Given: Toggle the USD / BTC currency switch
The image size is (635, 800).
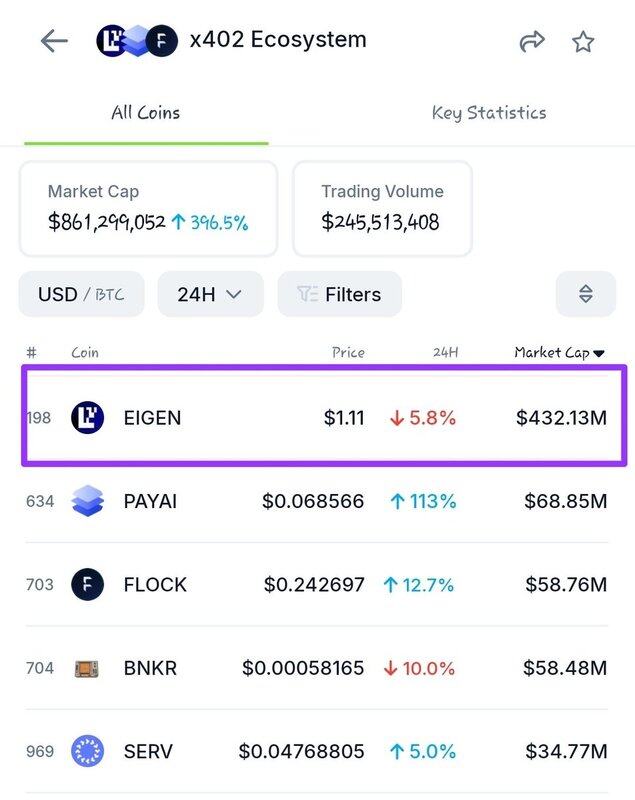Looking at the screenshot, I should pos(81,294).
